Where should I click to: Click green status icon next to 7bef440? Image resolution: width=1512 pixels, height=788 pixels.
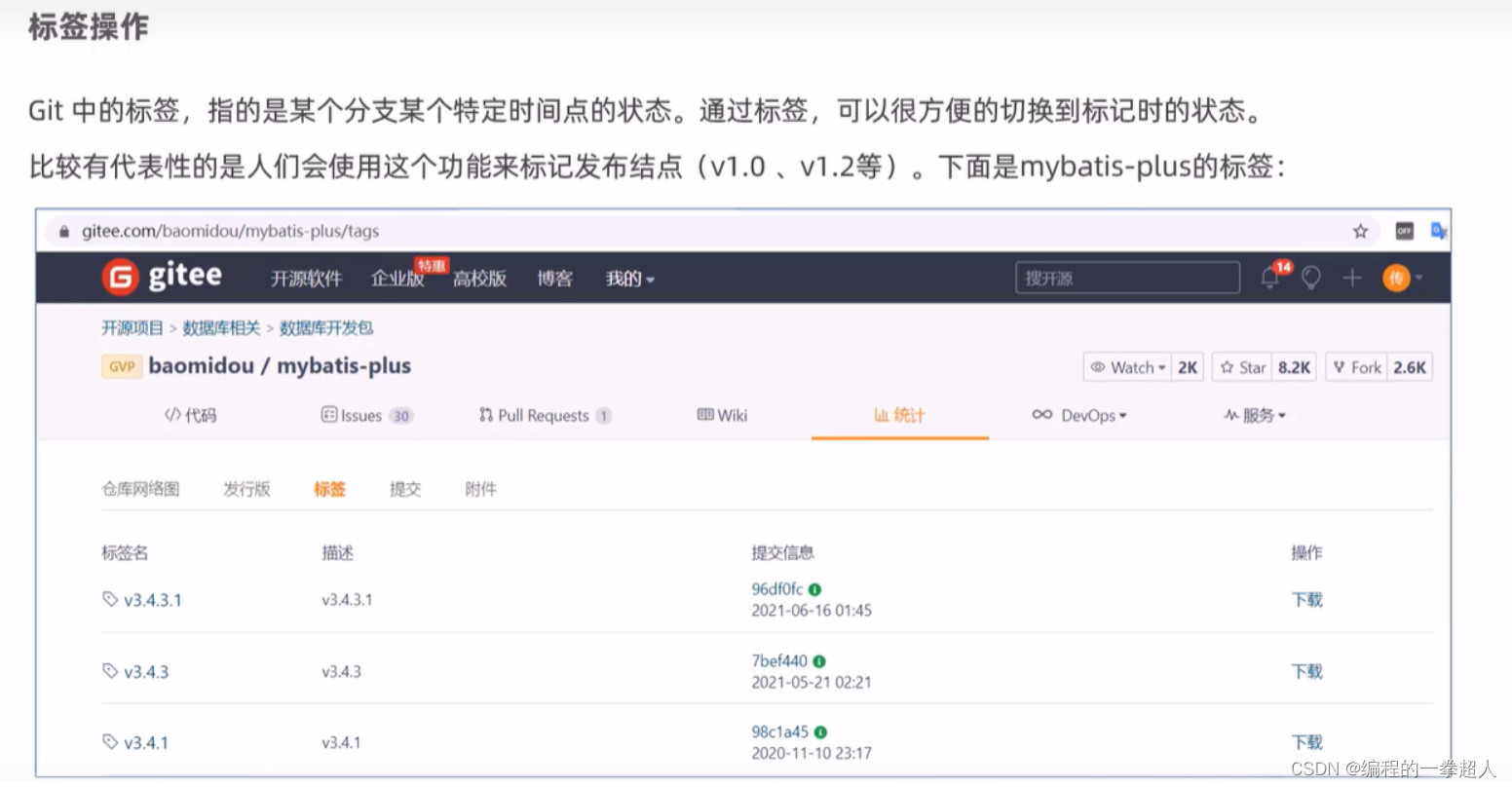coord(818,661)
